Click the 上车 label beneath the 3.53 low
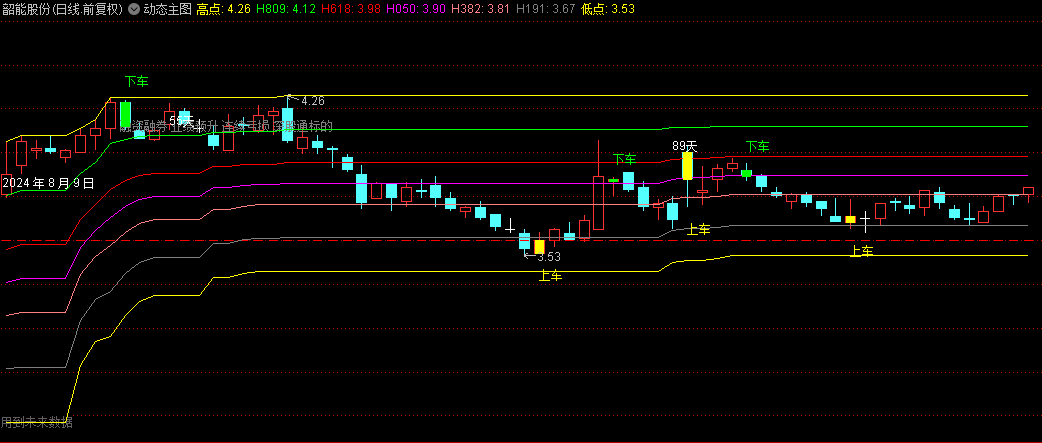1042x443 pixels. [x=550, y=276]
